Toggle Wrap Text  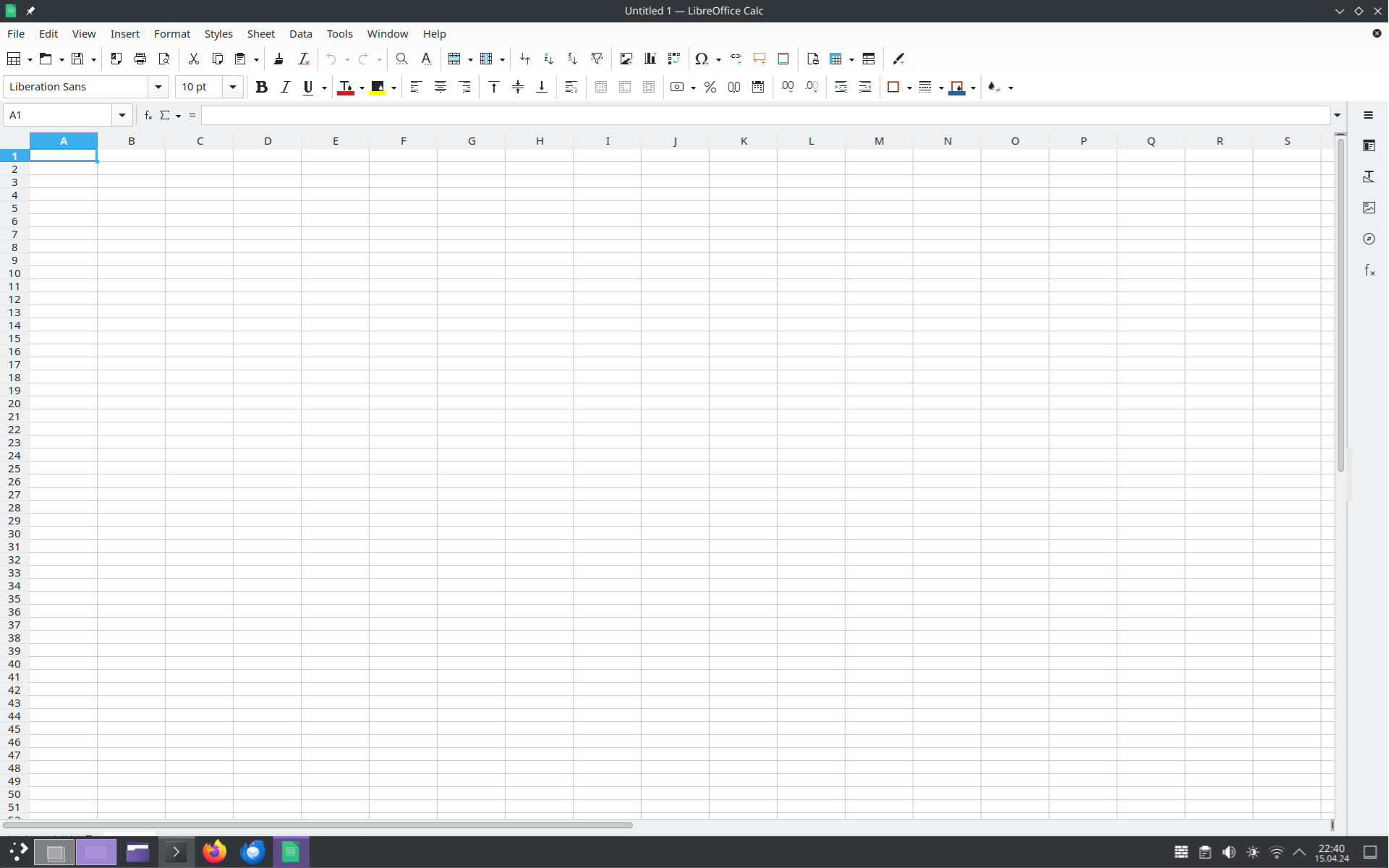click(x=571, y=87)
